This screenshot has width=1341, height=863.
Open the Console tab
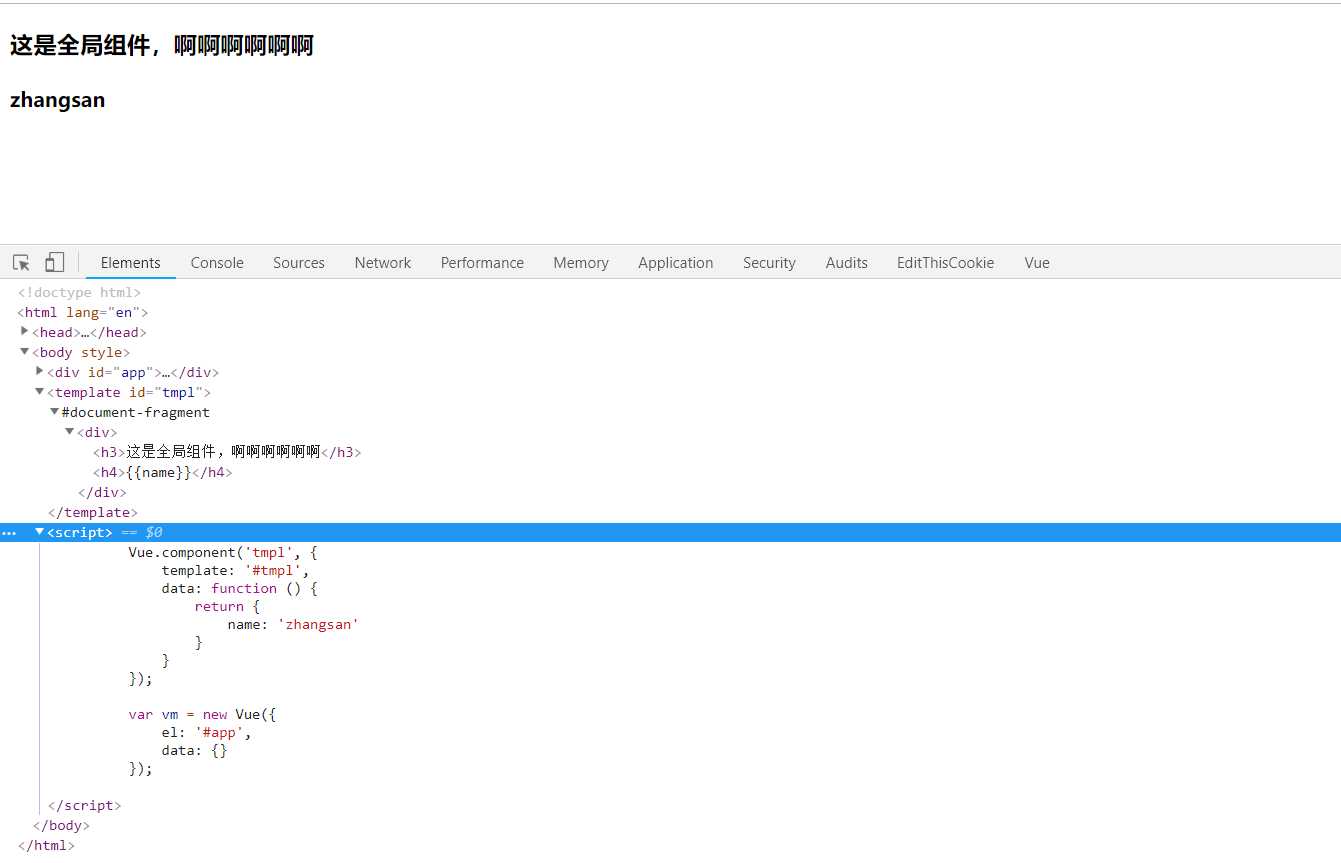(x=217, y=263)
